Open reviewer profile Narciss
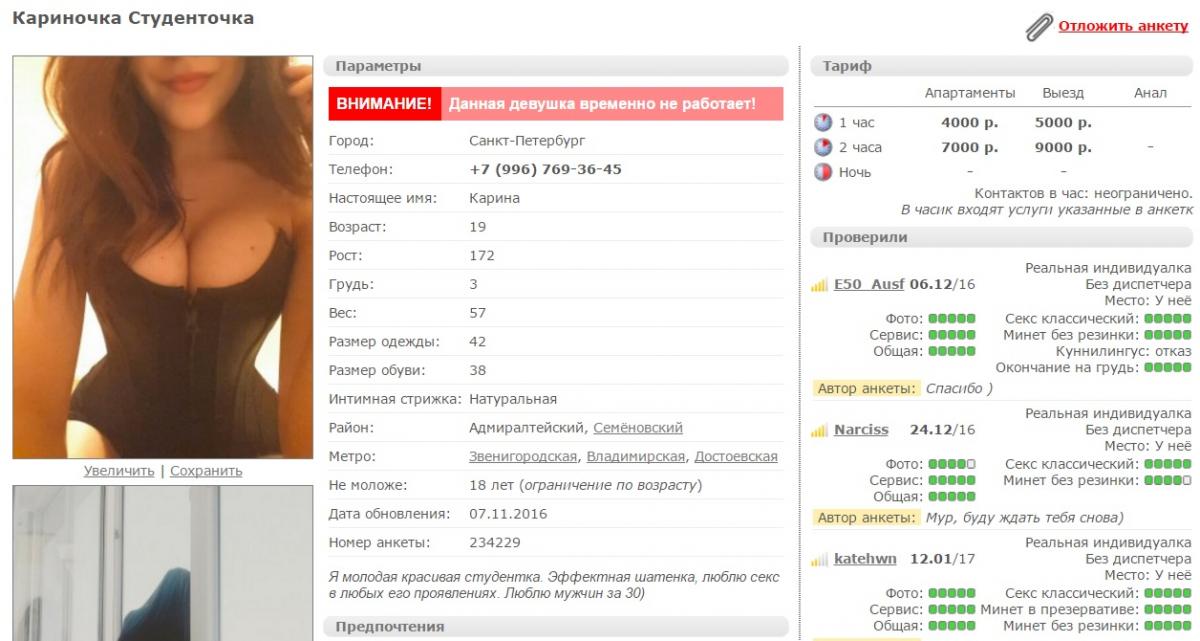This screenshot has height=641, width=1200. (x=861, y=430)
